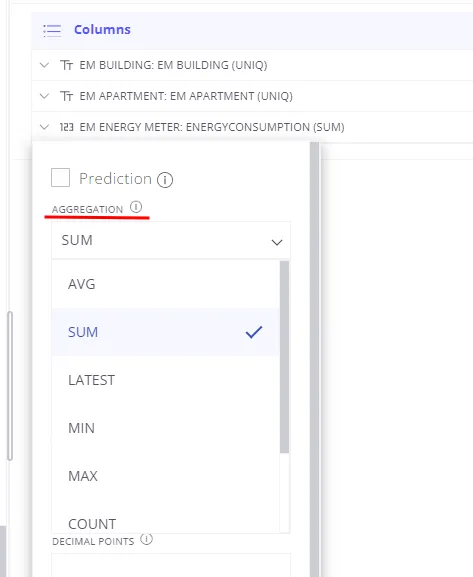Click the Prediction label text
The image size is (473, 577).
coord(115,178)
